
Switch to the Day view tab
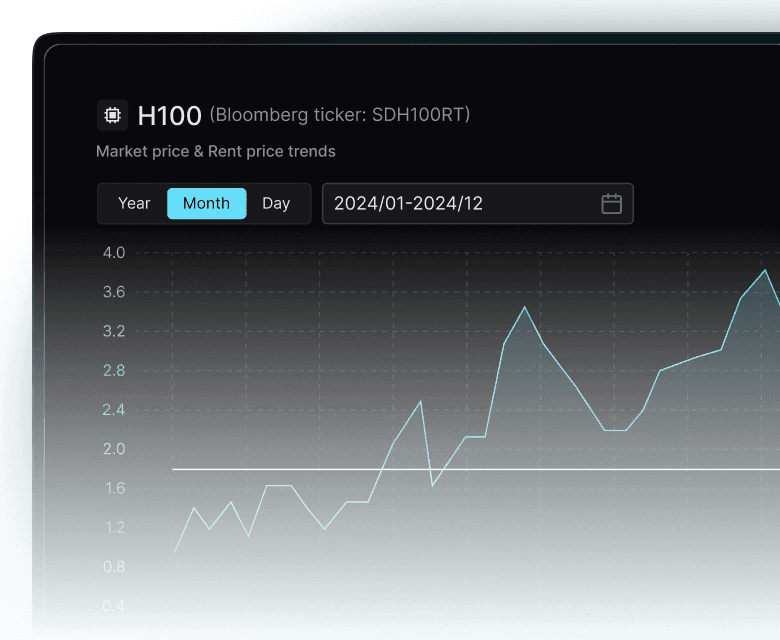276,203
